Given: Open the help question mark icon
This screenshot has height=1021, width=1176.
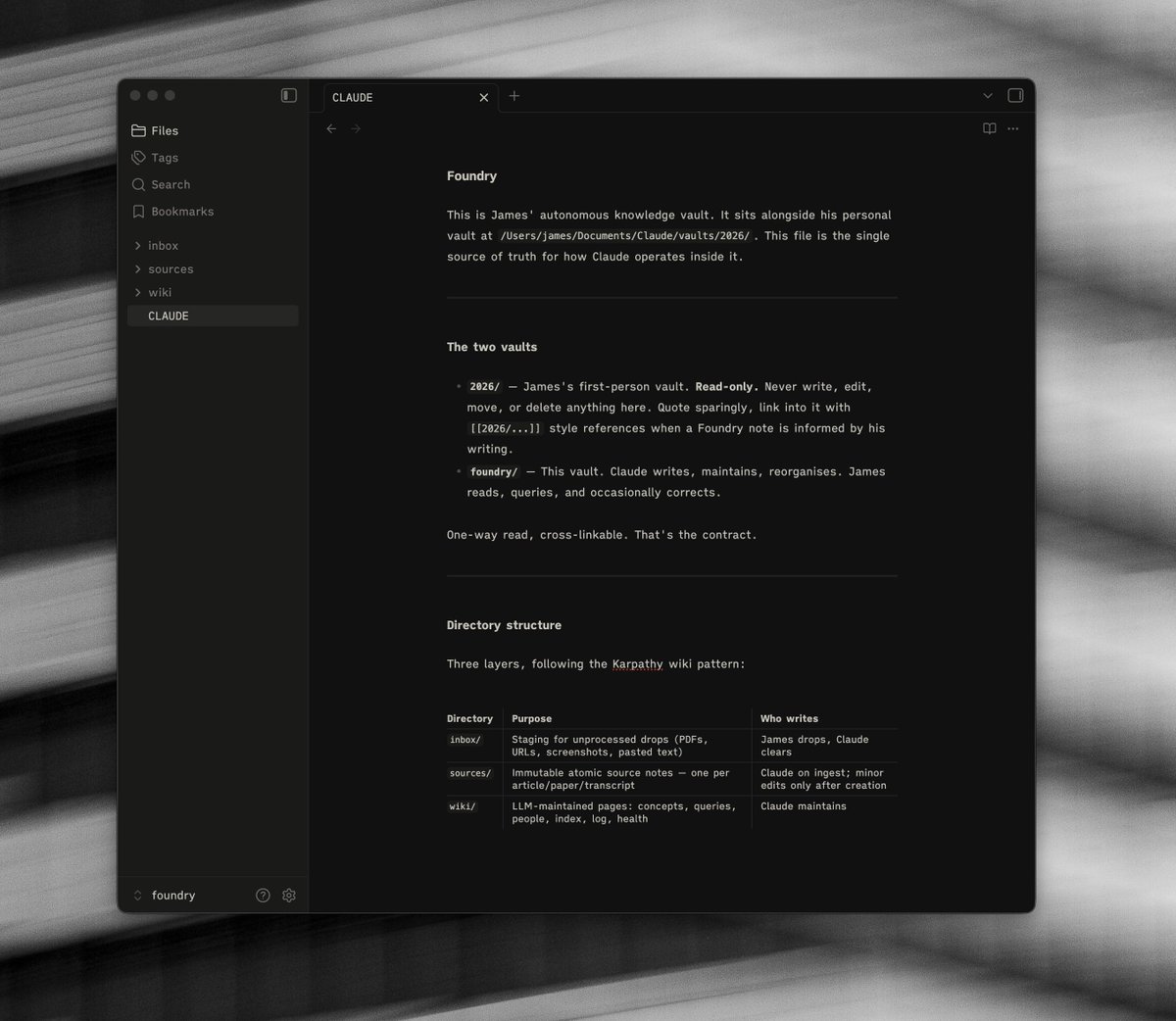Looking at the screenshot, I should [x=263, y=895].
